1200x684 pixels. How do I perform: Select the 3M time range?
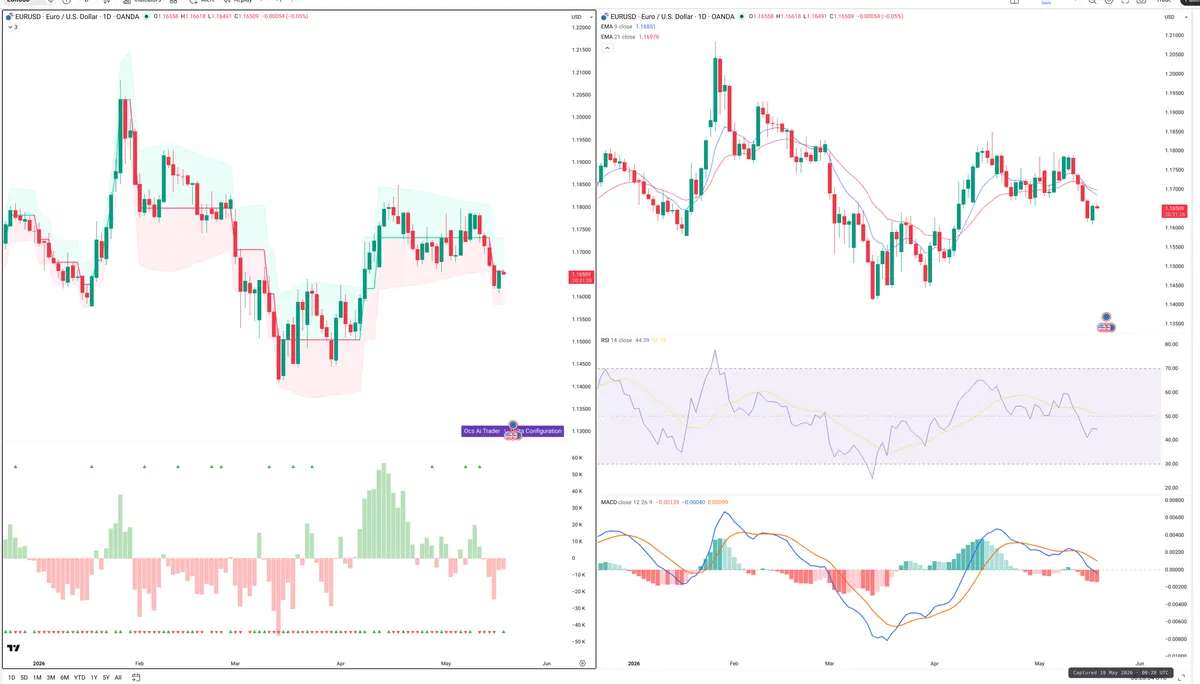click(51, 677)
